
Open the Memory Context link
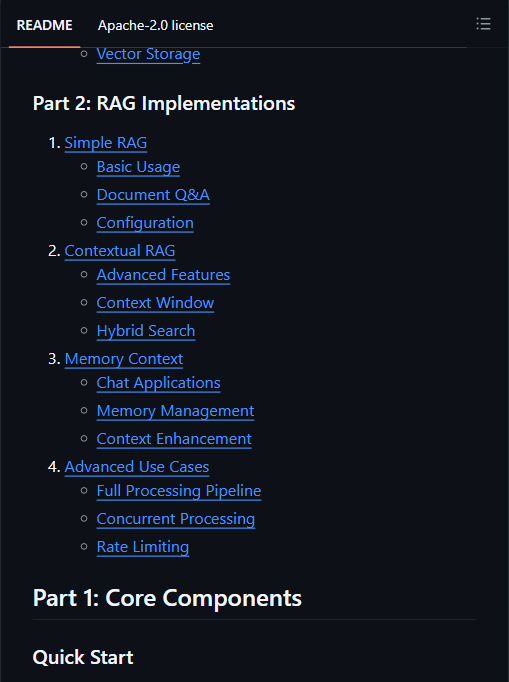click(124, 359)
